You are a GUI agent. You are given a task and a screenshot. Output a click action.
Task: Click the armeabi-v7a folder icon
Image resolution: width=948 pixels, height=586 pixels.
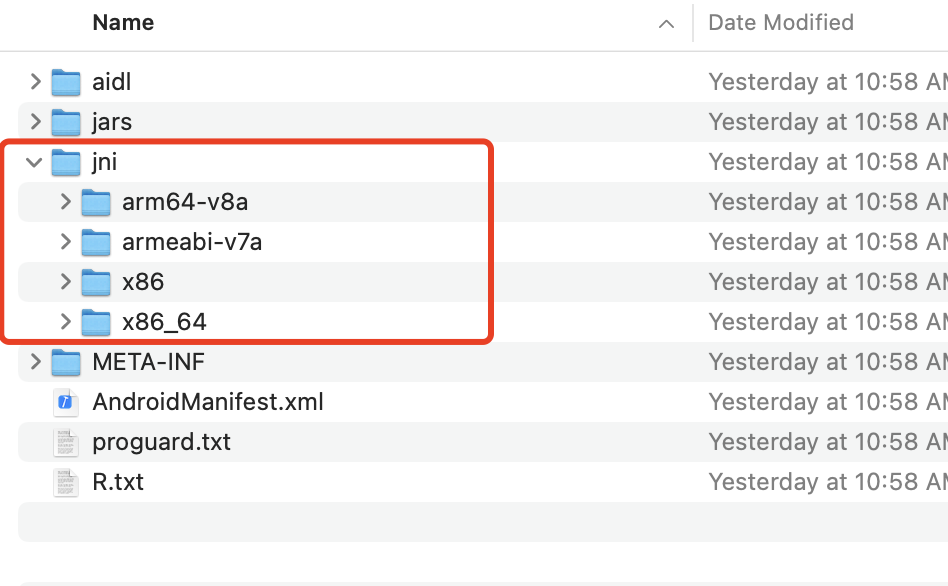coord(96,241)
